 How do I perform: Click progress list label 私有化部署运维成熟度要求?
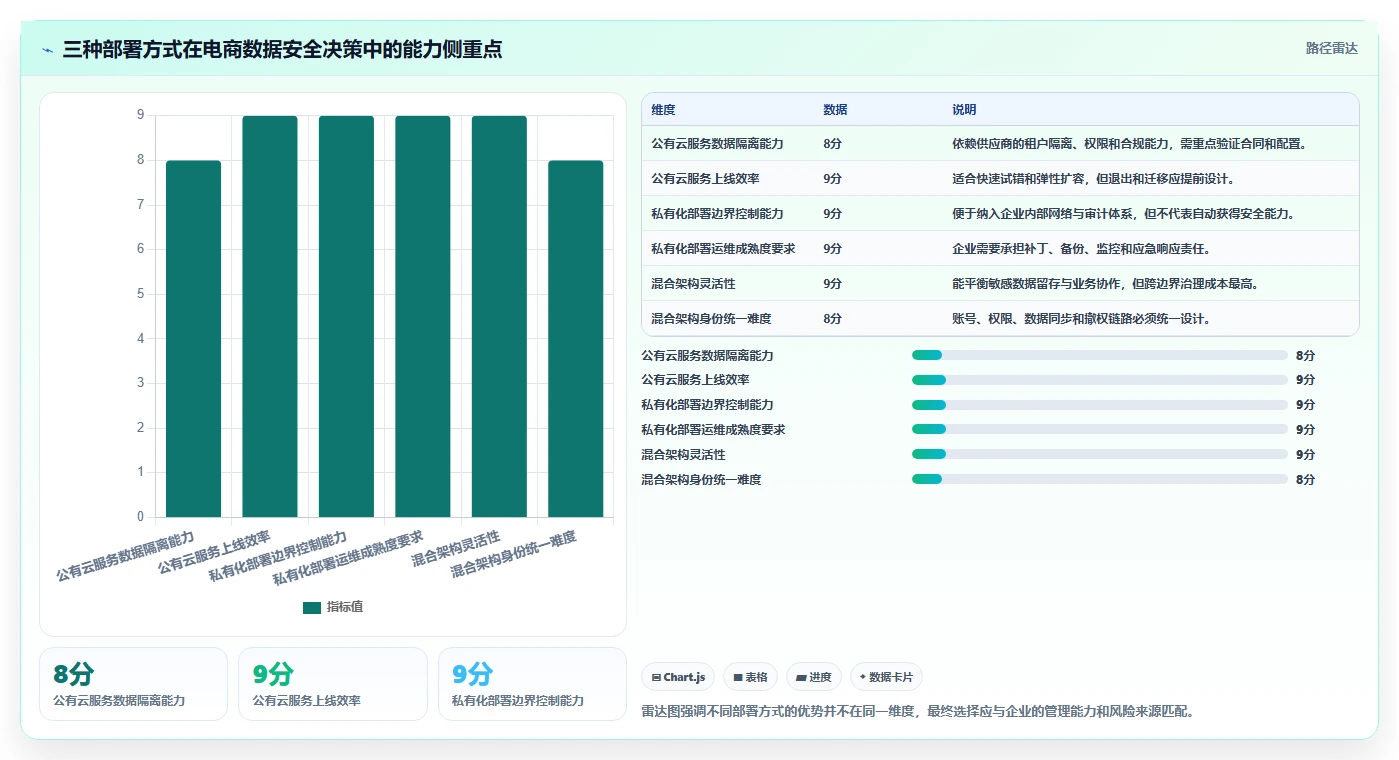click(x=713, y=430)
